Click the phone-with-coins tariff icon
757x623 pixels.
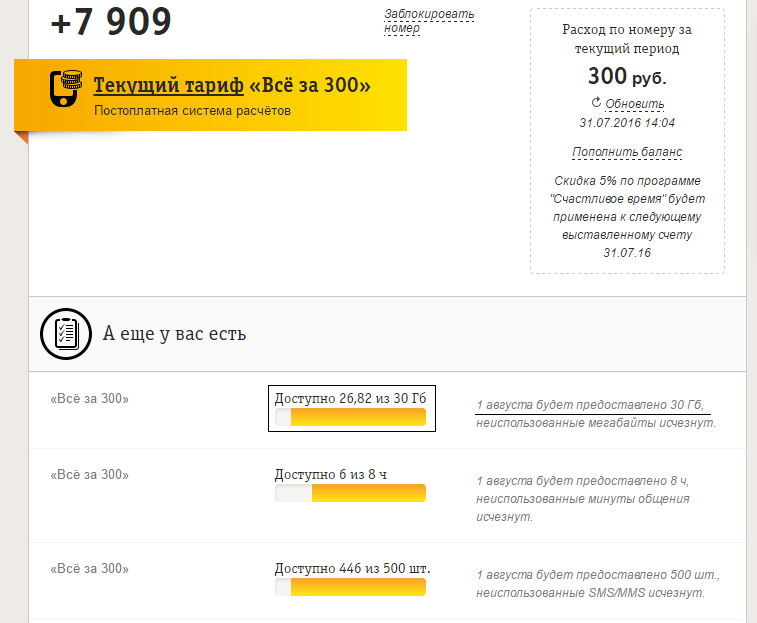(x=66, y=88)
